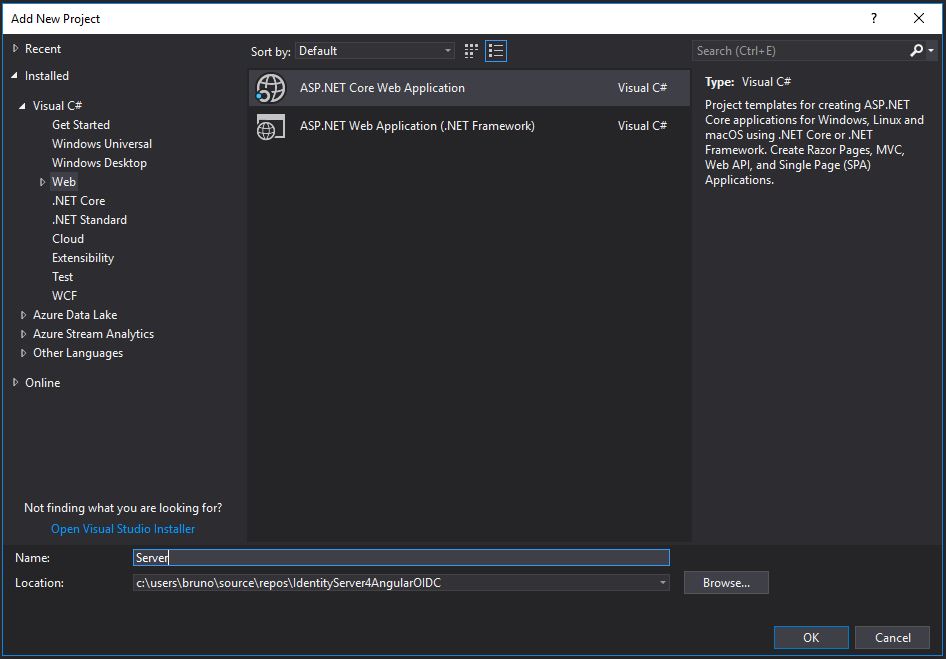Click the Browse button for project location
This screenshot has height=659, width=946.
pyautogui.click(x=726, y=581)
